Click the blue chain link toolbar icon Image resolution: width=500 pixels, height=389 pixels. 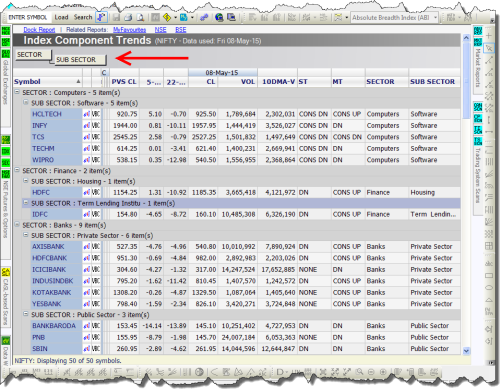click(204, 17)
